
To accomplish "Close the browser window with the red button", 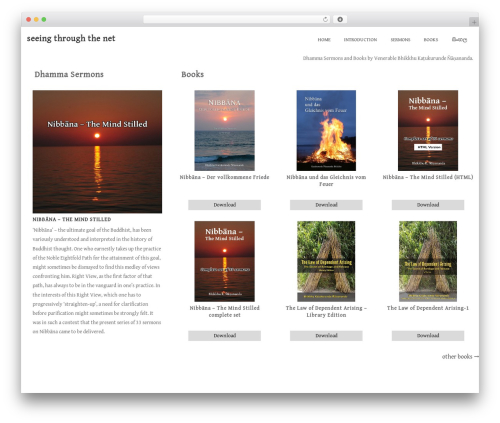I will pos(29,19).
